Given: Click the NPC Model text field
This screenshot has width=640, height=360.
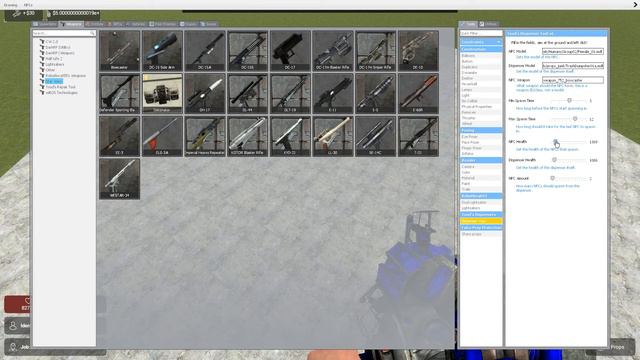Looking at the screenshot, I should [573, 51].
